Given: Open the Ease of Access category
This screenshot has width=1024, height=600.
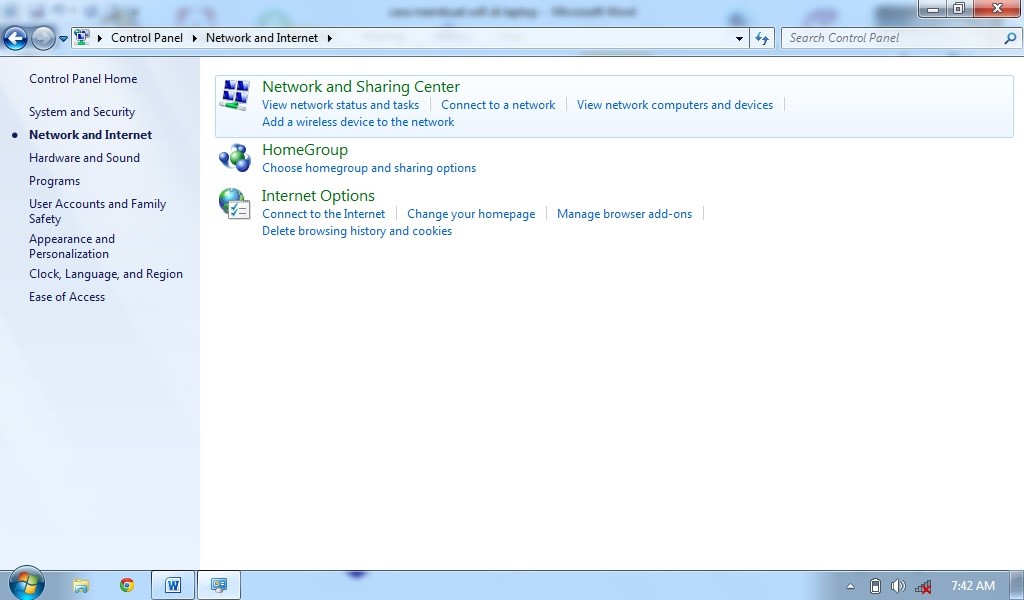Looking at the screenshot, I should coord(67,296).
